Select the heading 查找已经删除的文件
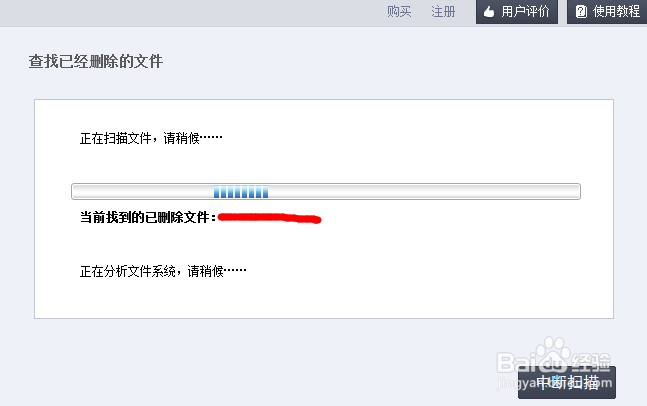647x406 pixels. point(96,61)
